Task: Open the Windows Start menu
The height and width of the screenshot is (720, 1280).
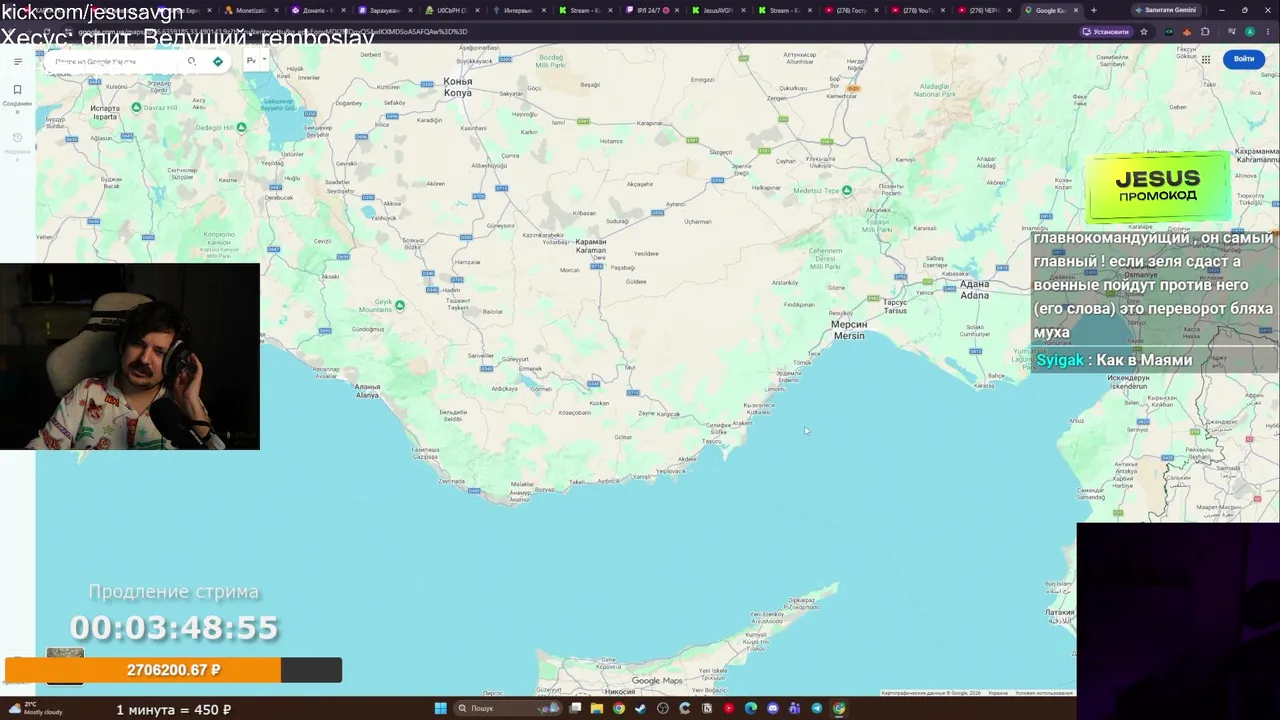Action: pos(440,708)
